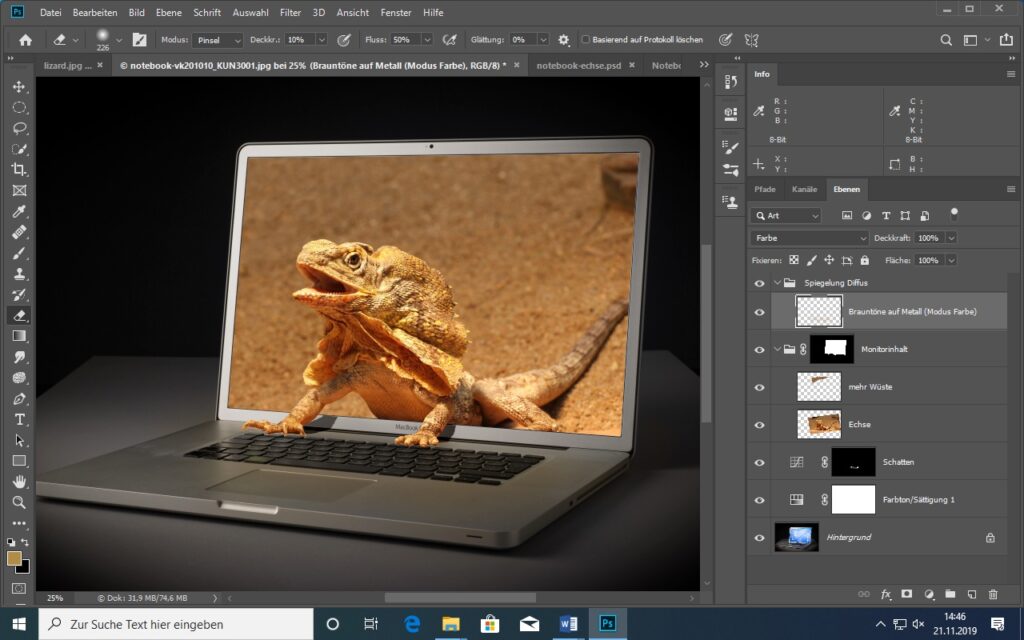Open the Fluss 50% dropdown arrow
Viewport: 1024px width, 640px height.
[x=427, y=40]
